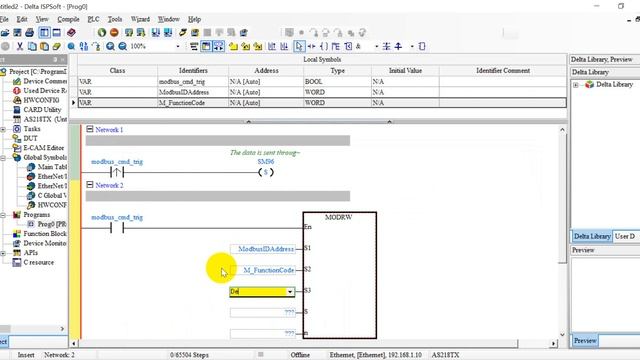Select HWCONFIG in project tree
The image size is (640, 360).
pyautogui.click(x=41, y=100)
